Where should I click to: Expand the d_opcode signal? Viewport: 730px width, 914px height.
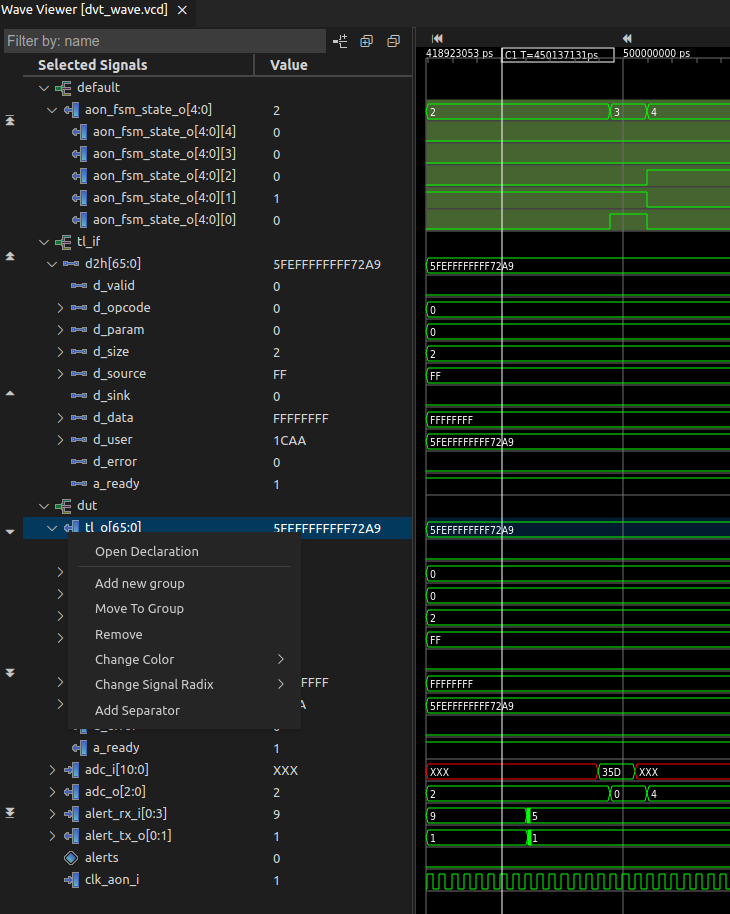(x=60, y=308)
